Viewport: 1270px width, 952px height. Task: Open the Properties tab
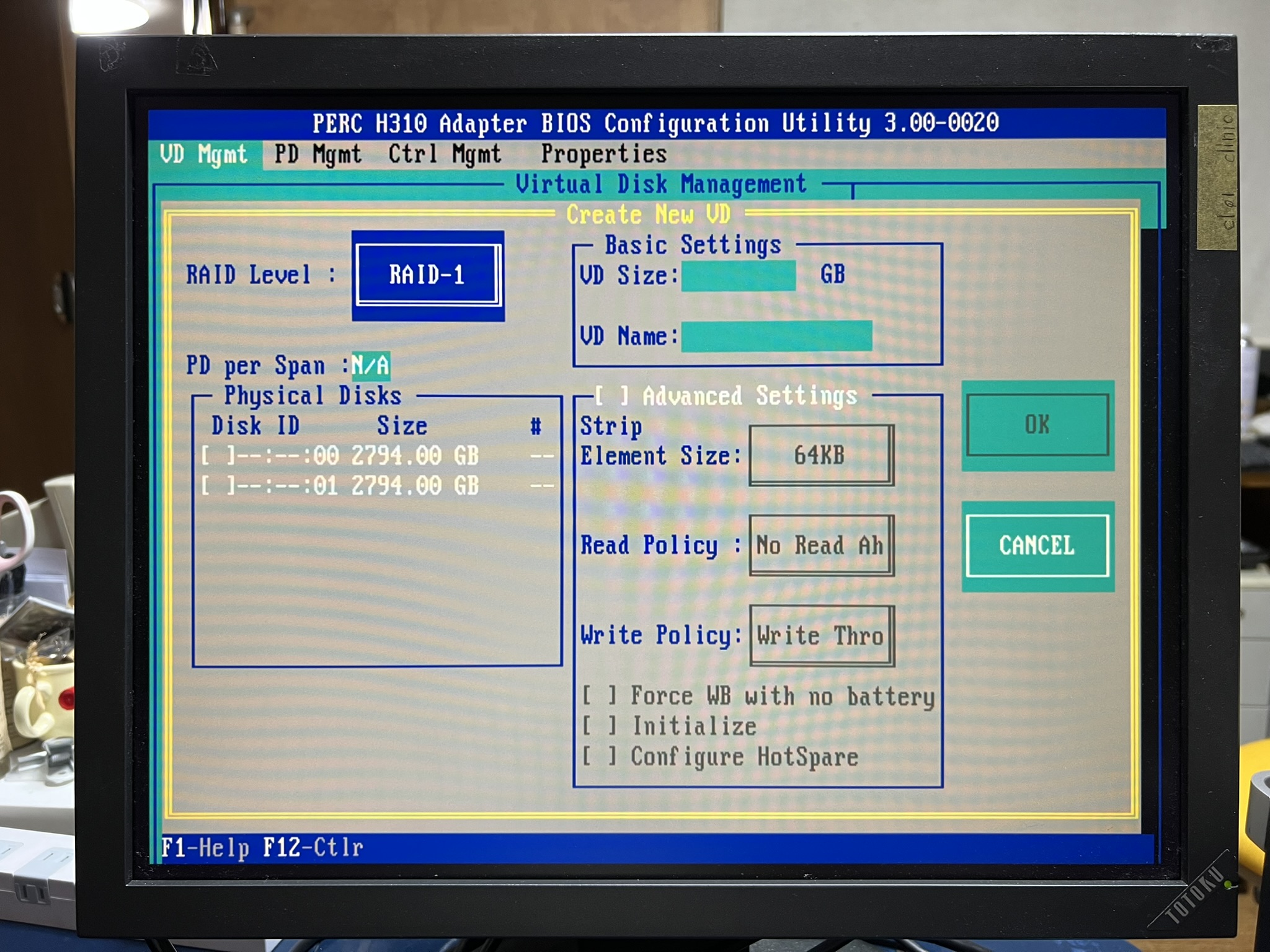[604, 154]
